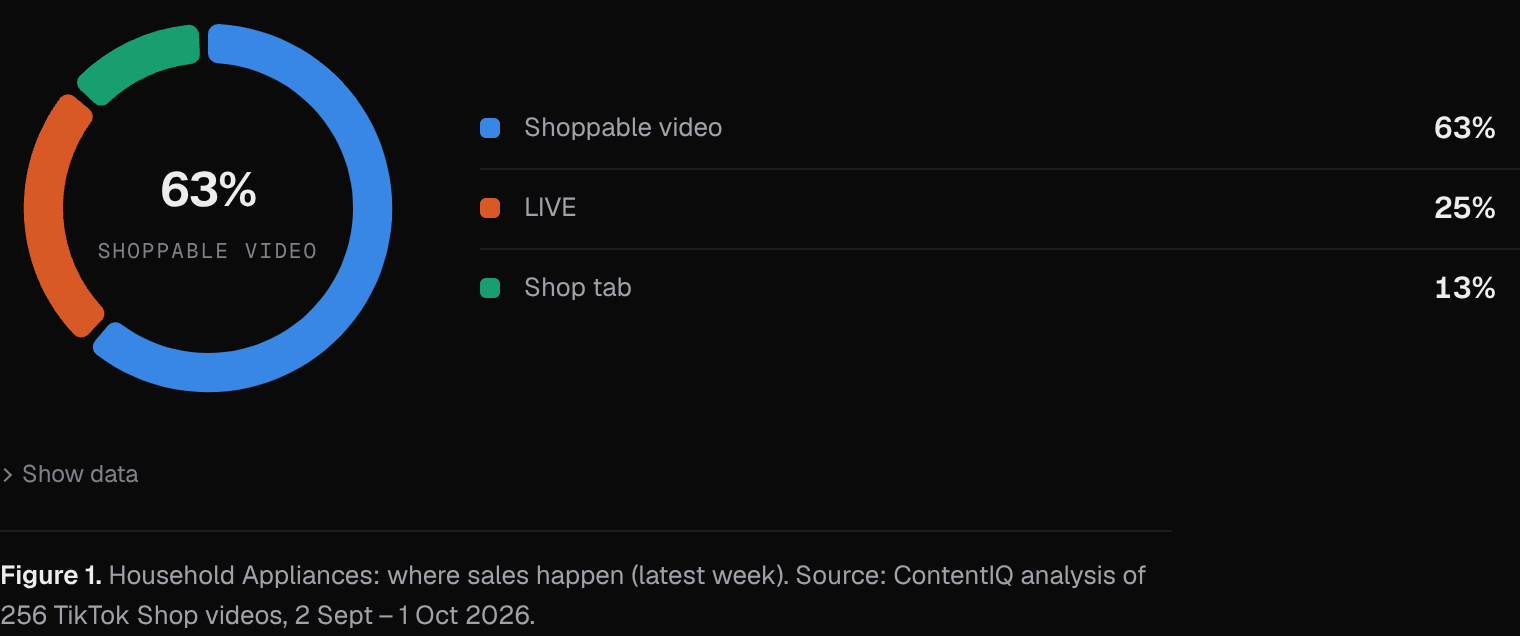Click the ContentIQ analysis source text

click(x=1020, y=576)
